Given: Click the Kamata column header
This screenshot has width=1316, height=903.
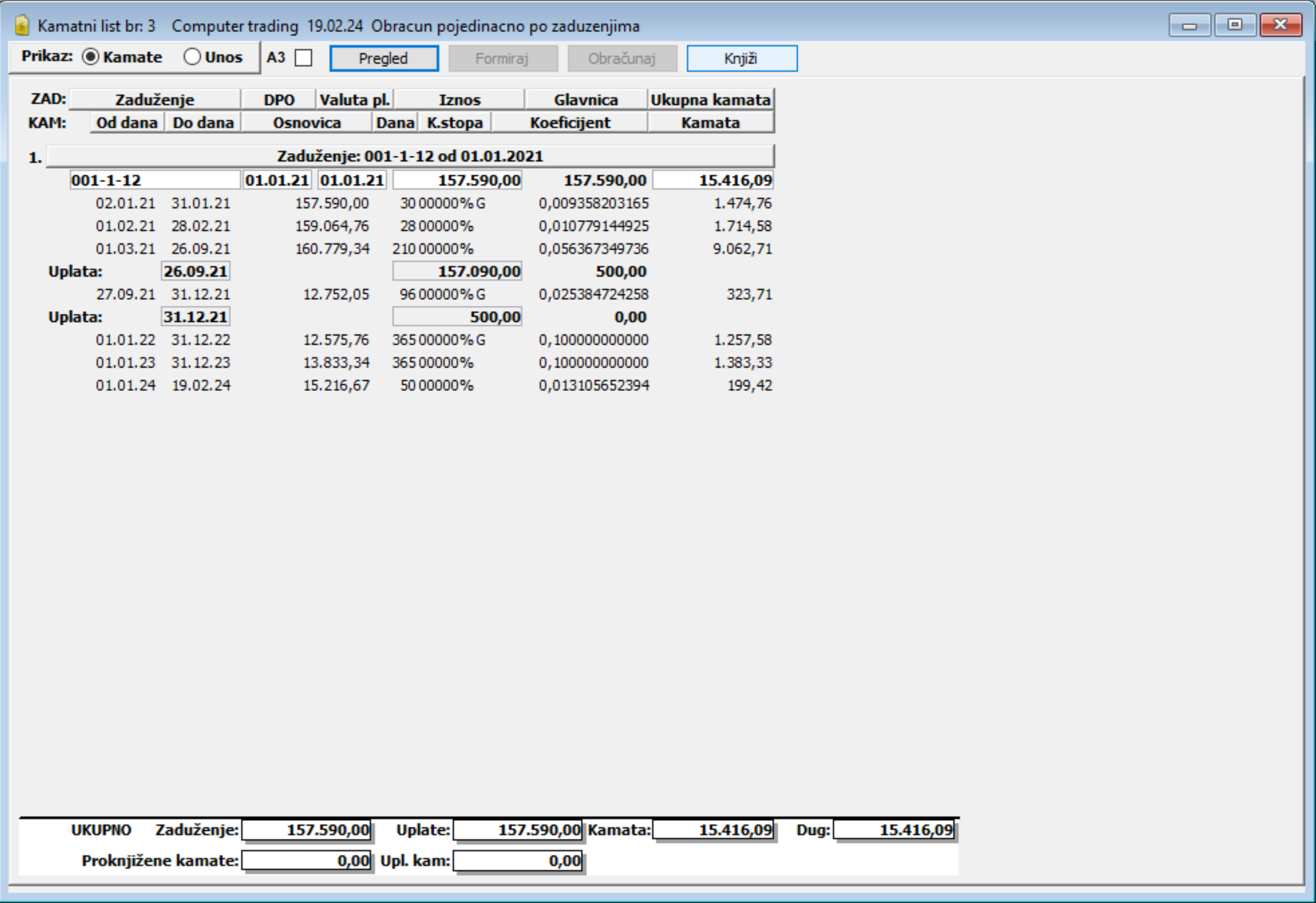Looking at the screenshot, I should tap(710, 122).
